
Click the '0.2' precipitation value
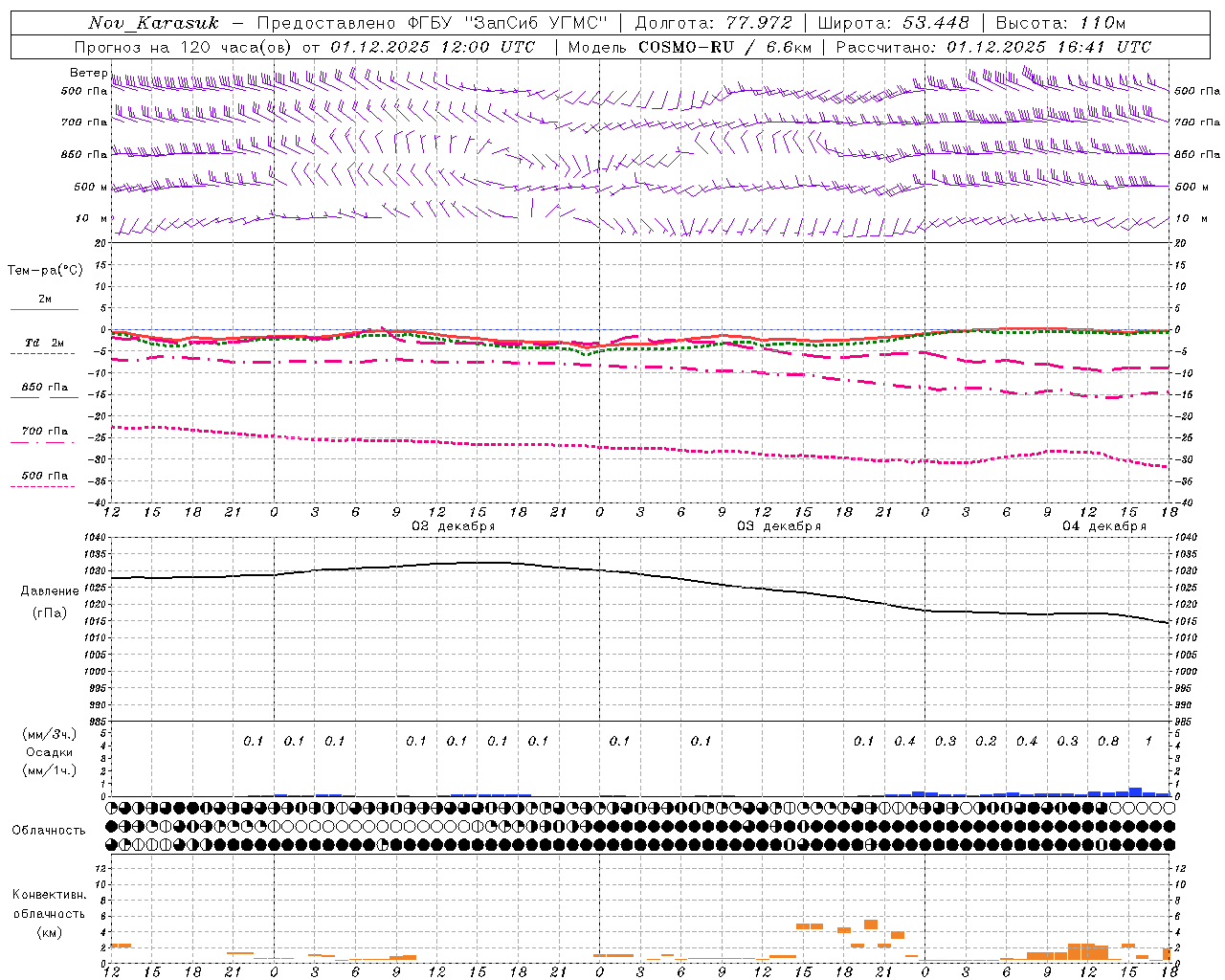tap(987, 741)
